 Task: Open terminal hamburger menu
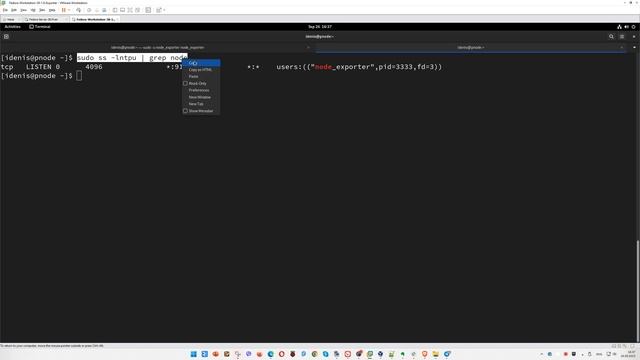(x=622, y=36)
